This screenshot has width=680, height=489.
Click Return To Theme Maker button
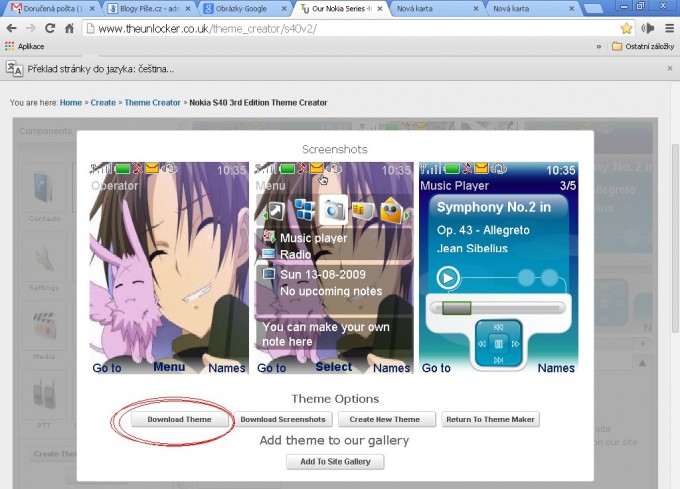click(x=490, y=419)
